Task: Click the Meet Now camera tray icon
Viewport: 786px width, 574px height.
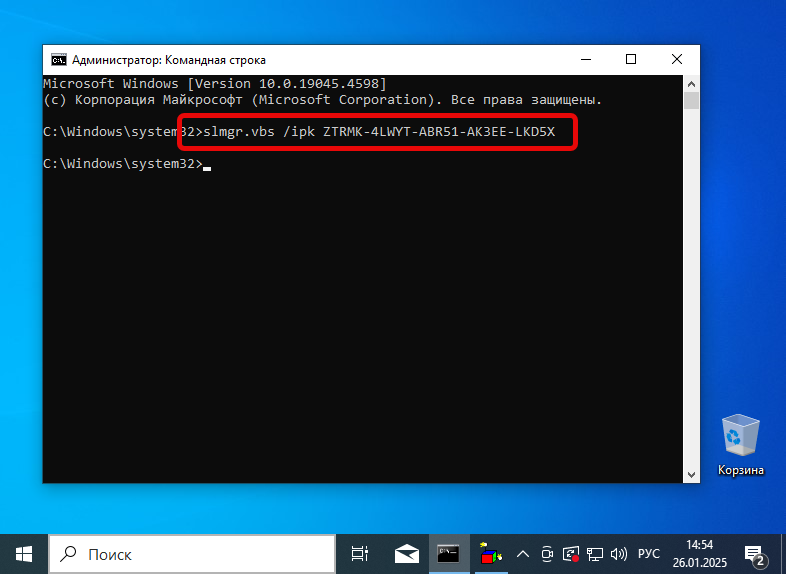Action: pyautogui.click(x=547, y=553)
